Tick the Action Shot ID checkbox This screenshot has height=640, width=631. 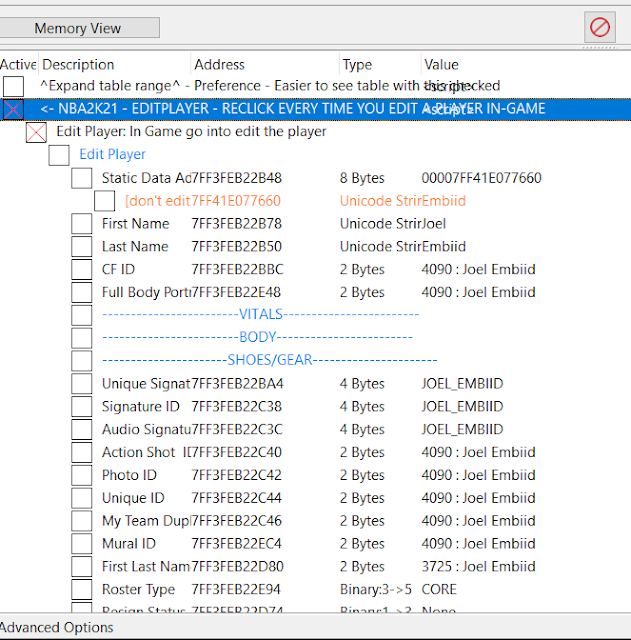coord(82,452)
